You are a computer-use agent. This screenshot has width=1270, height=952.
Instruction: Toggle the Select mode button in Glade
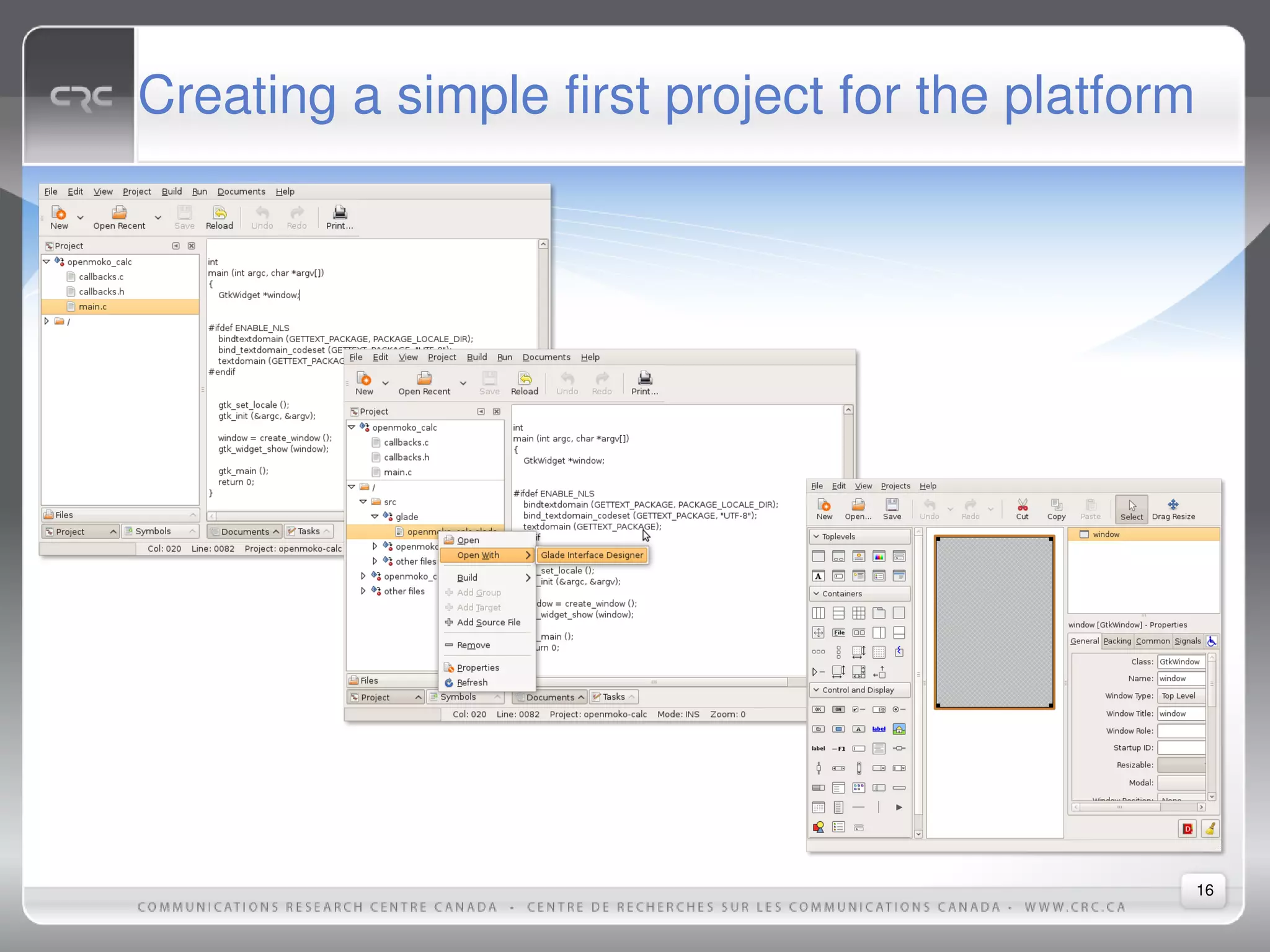1132,509
